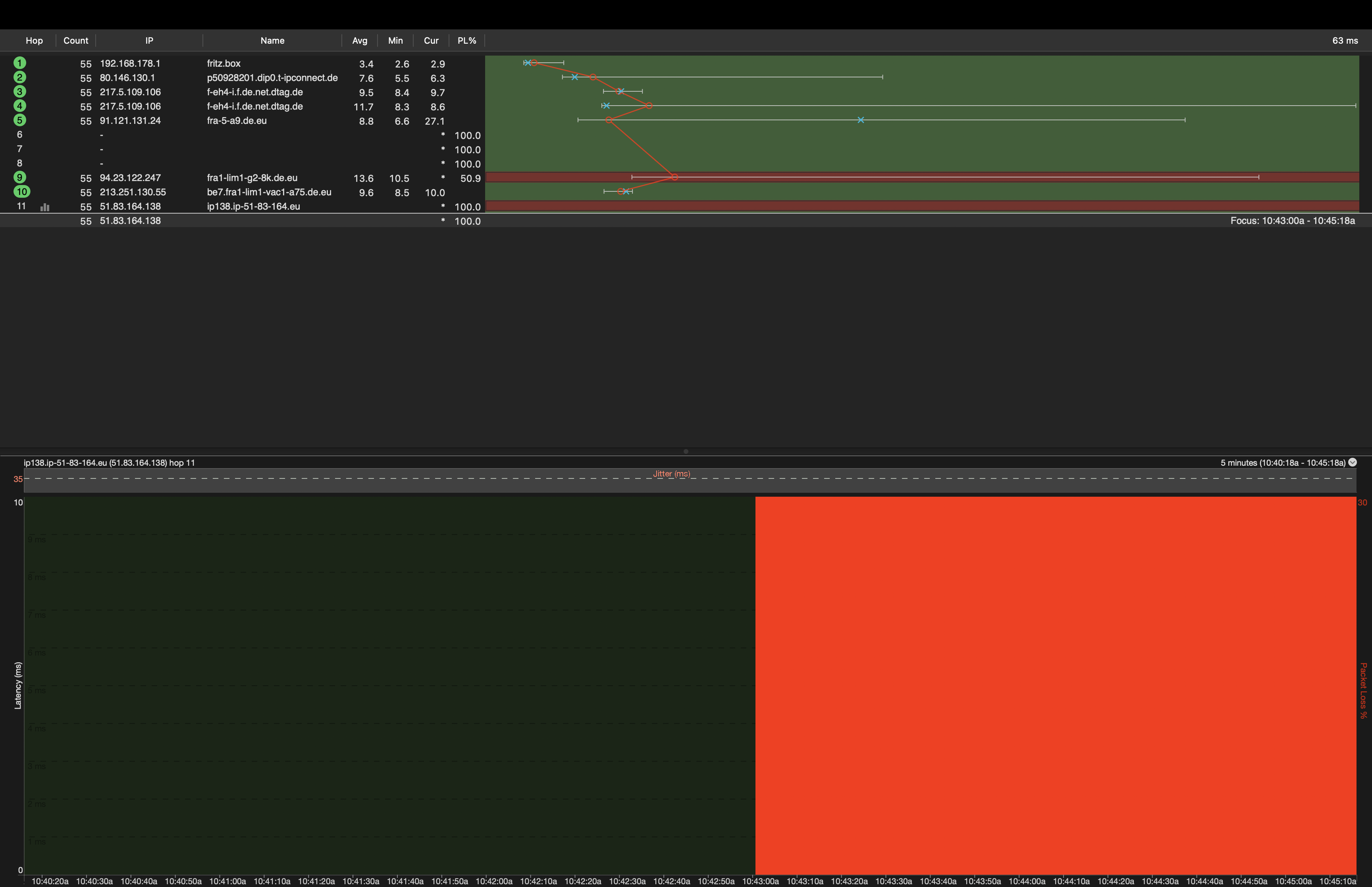Click the timeline graph title for hop 11

110,463
